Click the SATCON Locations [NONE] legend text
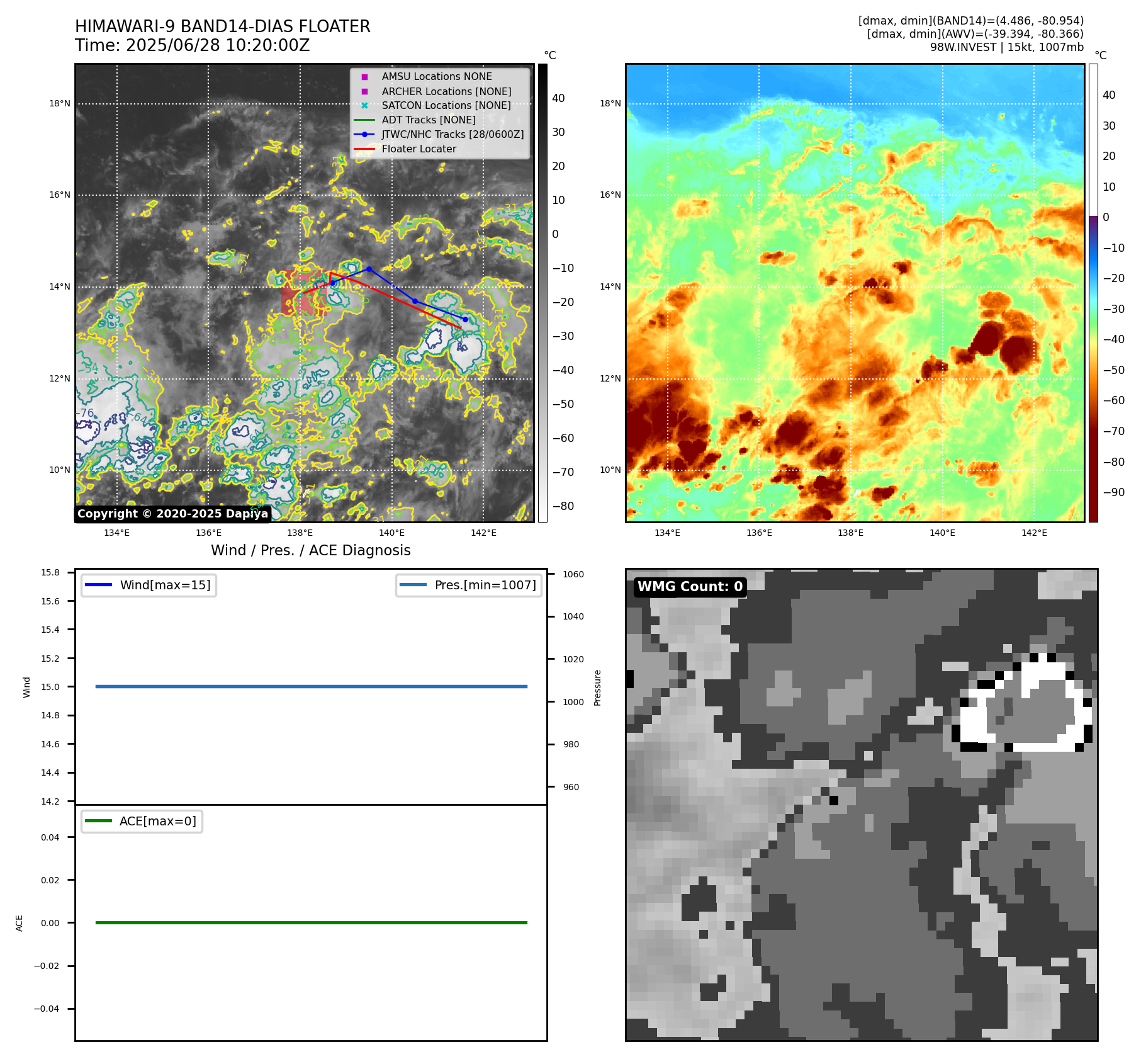The height and width of the screenshot is (1064, 1141). [x=446, y=105]
